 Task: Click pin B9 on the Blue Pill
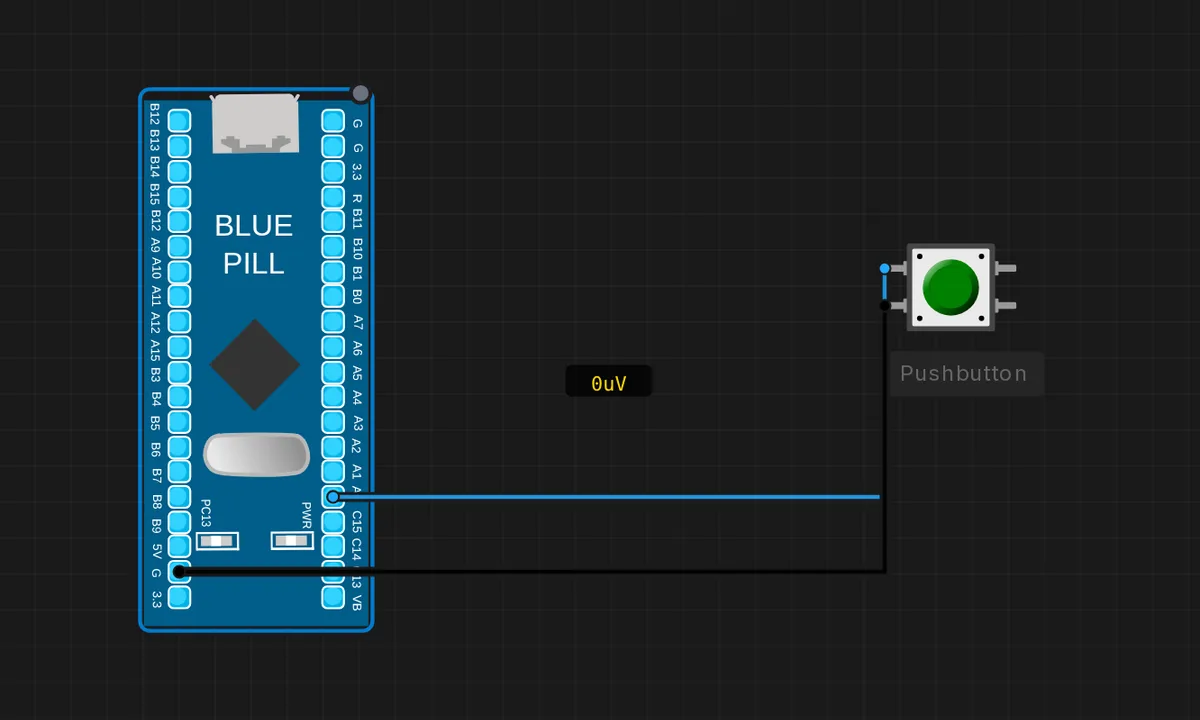[179, 522]
